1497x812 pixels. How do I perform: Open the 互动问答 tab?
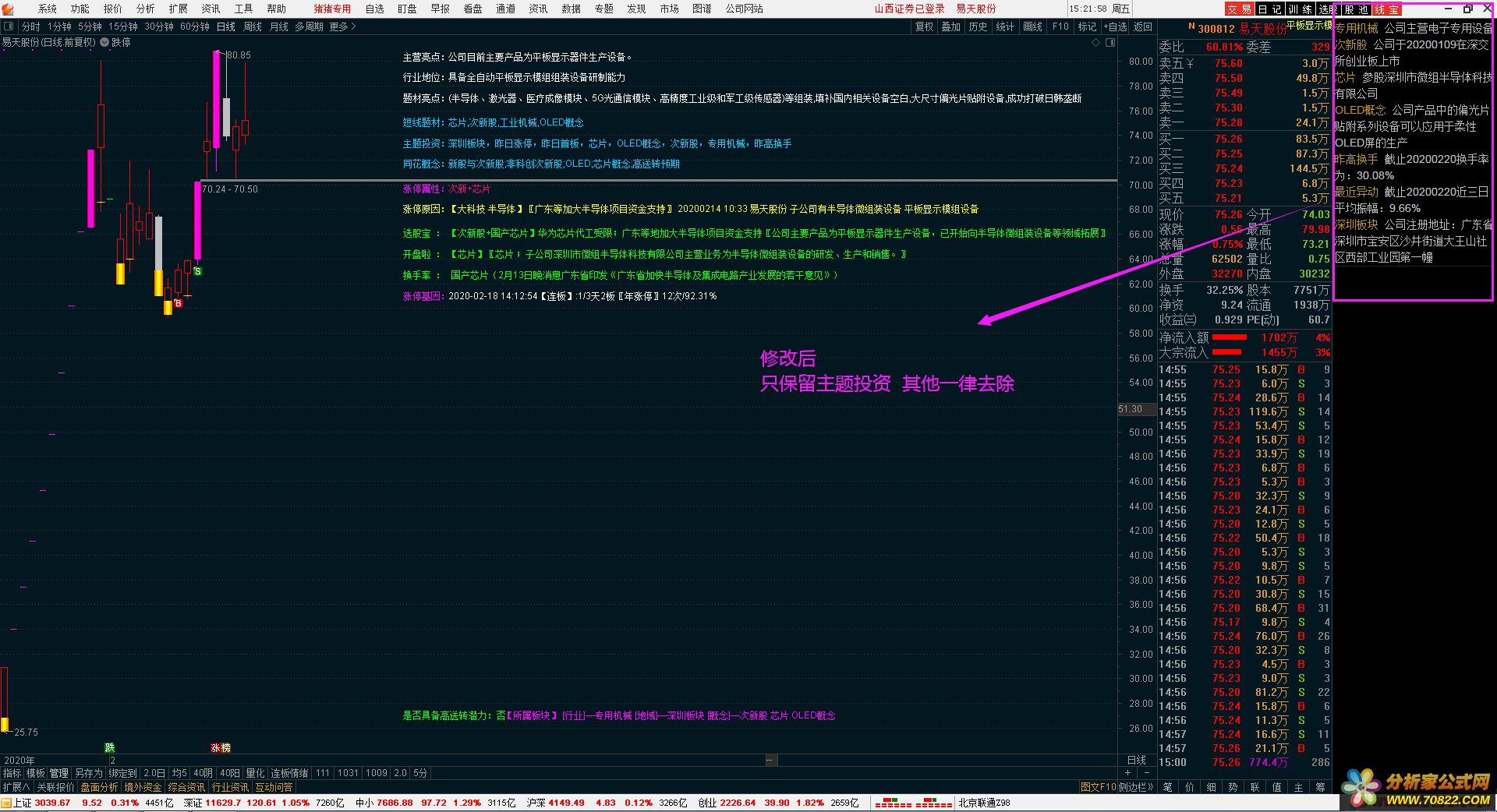point(274,787)
